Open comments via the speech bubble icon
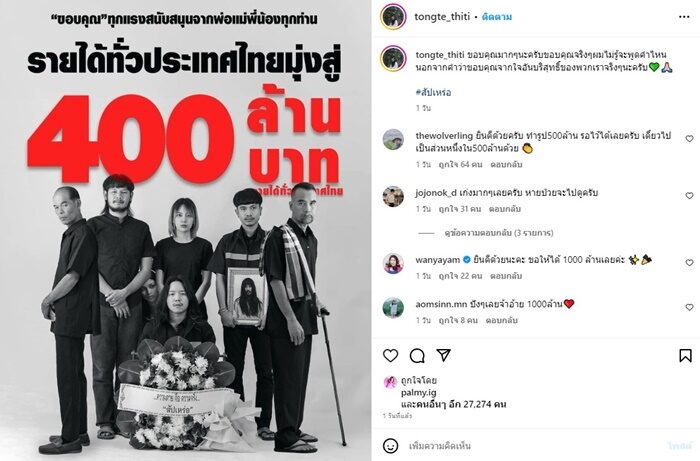 tap(417, 356)
